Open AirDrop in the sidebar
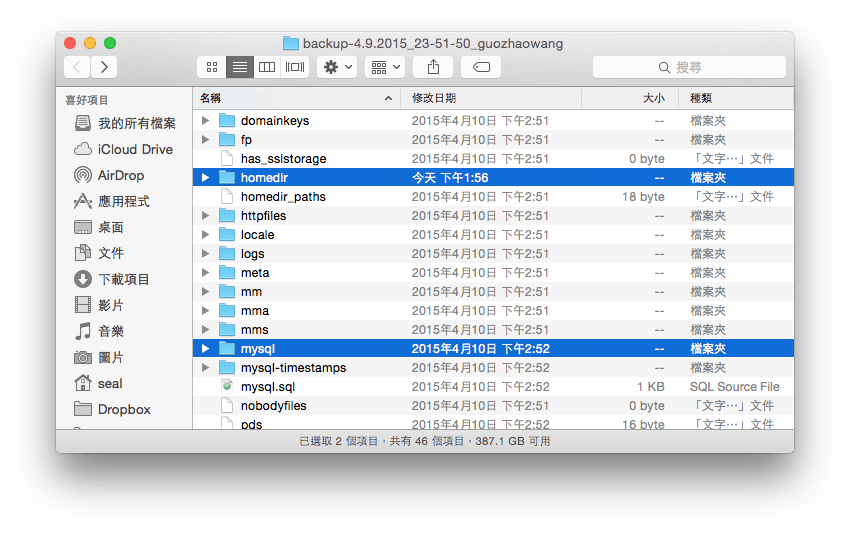The width and height of the screenshot is (850, 533). pos(109,176)
